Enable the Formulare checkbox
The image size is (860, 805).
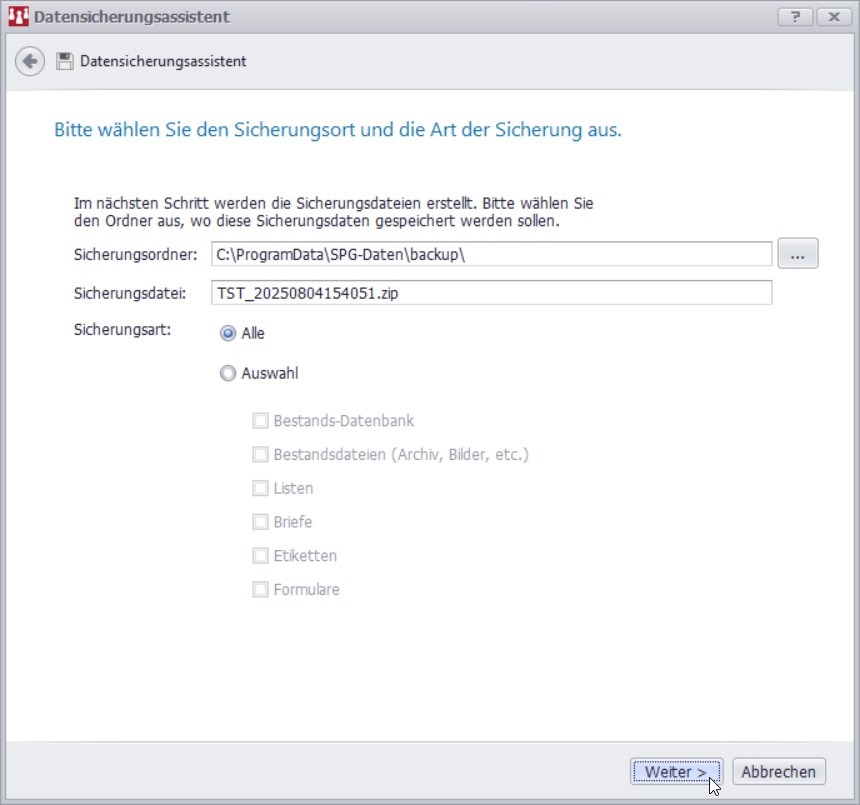point(261,590)
